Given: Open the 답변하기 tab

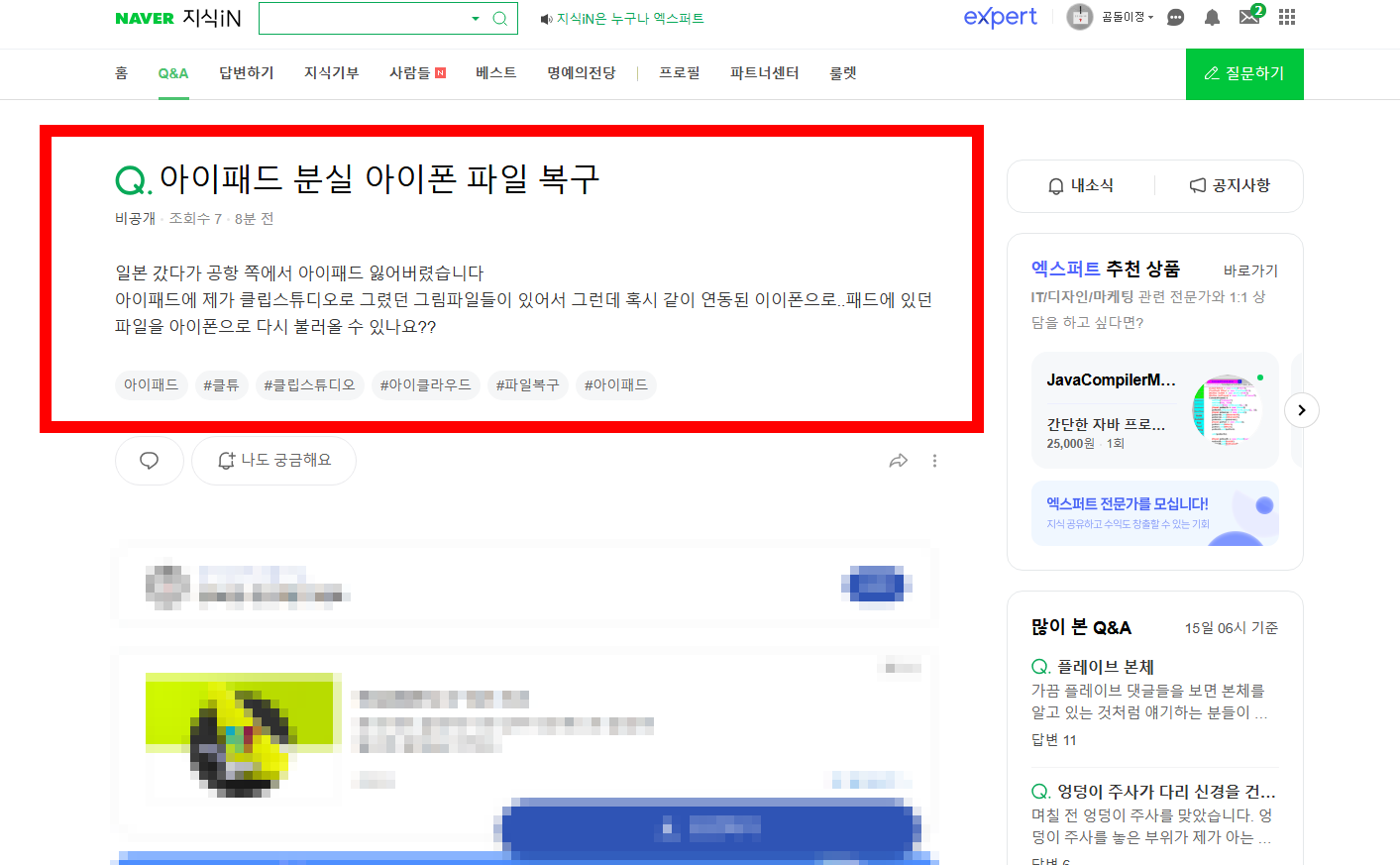Looking at the screenshot, I should point(247,73).
